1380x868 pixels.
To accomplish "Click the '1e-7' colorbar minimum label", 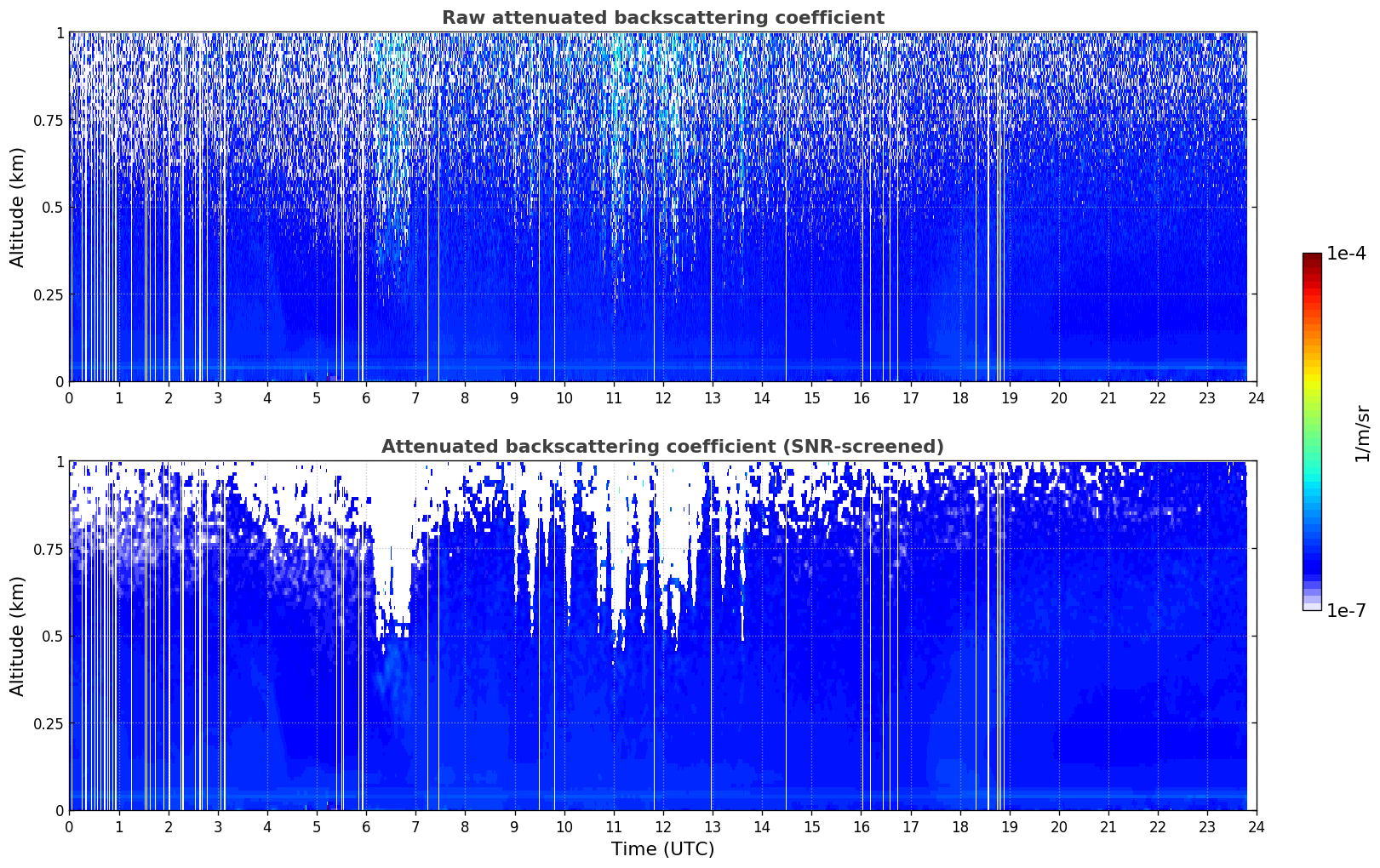I will point(1346,611).
